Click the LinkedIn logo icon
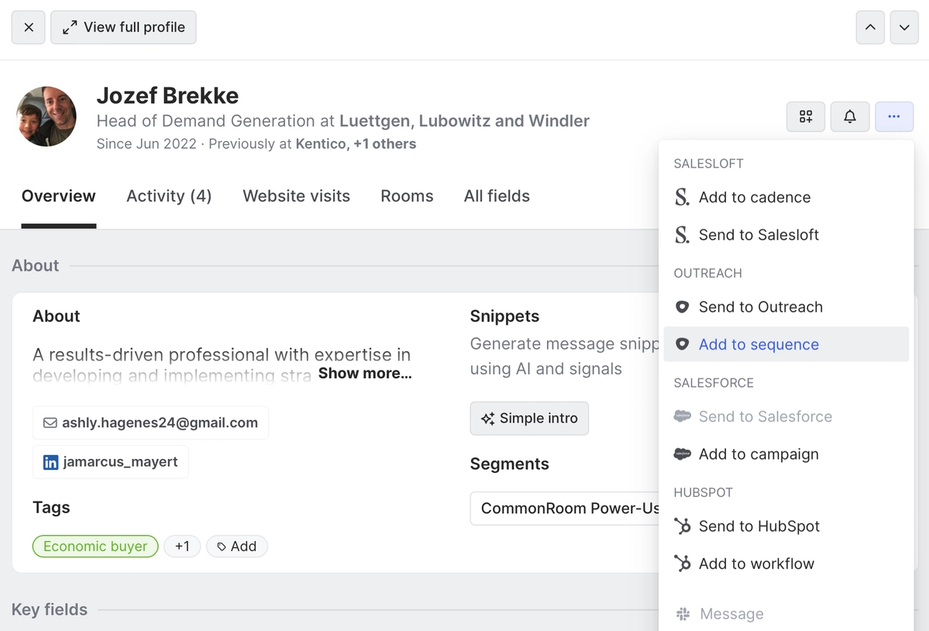This screenshot has height=631, width=929. tap(50, 462)
